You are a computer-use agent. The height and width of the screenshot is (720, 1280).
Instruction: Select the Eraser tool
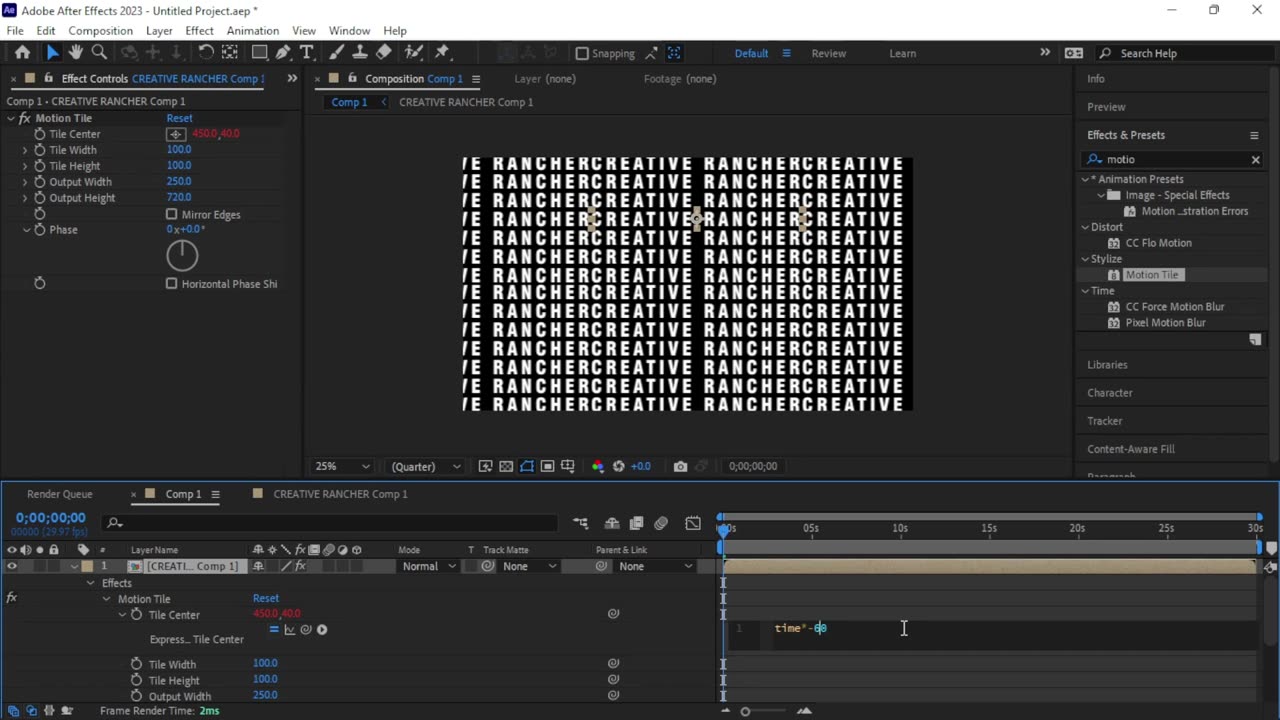[384, 53]
